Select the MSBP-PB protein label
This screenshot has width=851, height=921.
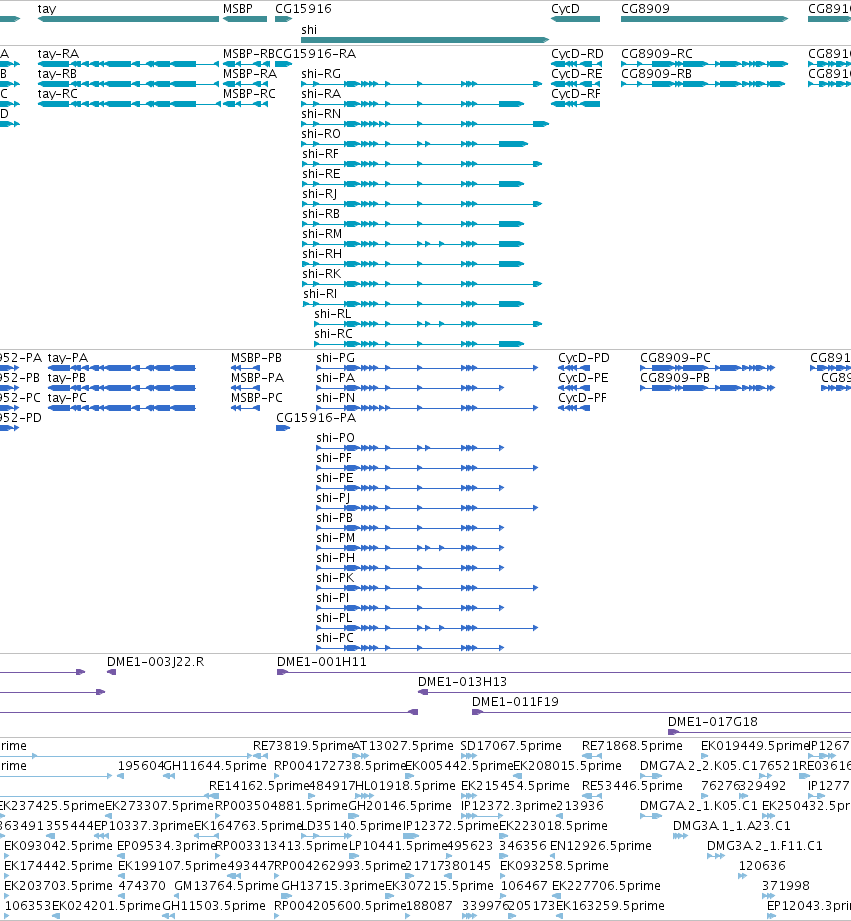[x=257, y=358]
